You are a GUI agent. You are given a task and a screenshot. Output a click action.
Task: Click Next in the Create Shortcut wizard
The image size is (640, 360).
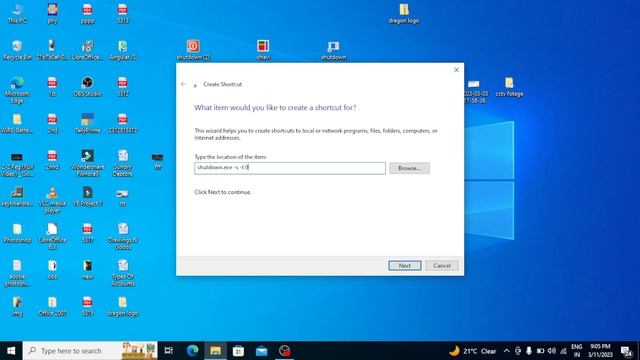(x=404, y=266)
